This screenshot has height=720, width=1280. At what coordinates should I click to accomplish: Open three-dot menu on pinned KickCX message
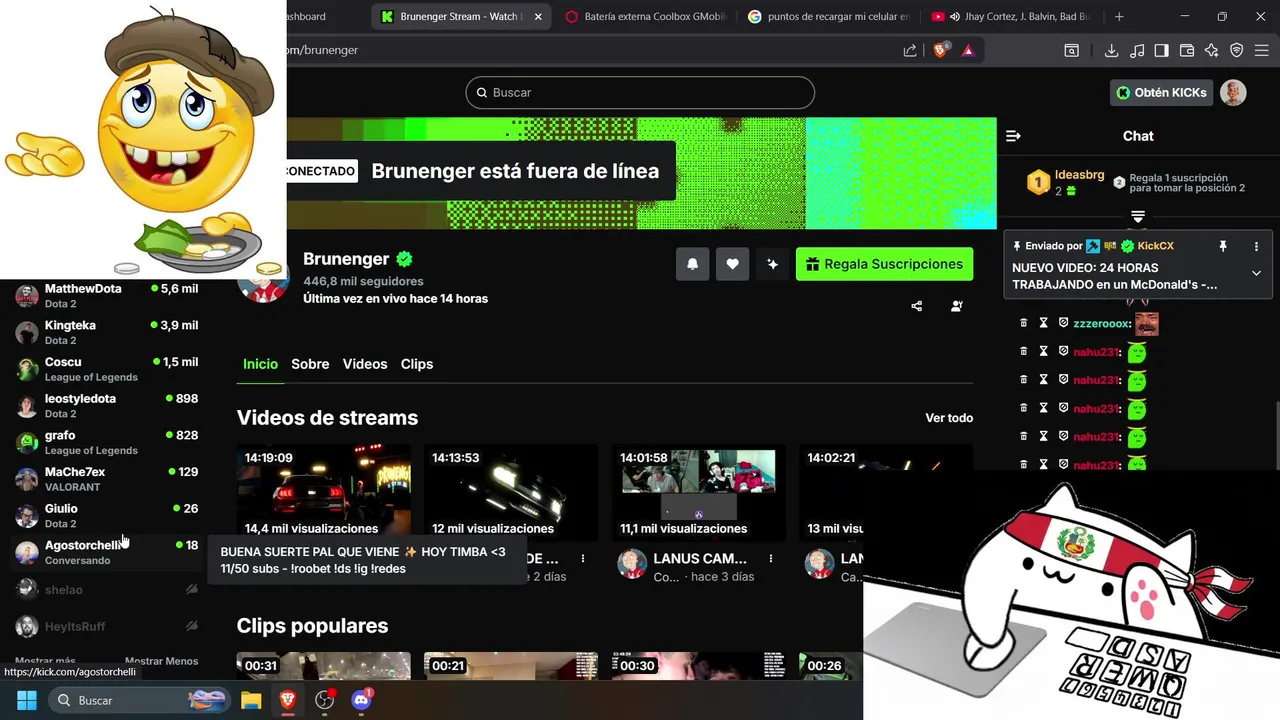[1256, 246]
